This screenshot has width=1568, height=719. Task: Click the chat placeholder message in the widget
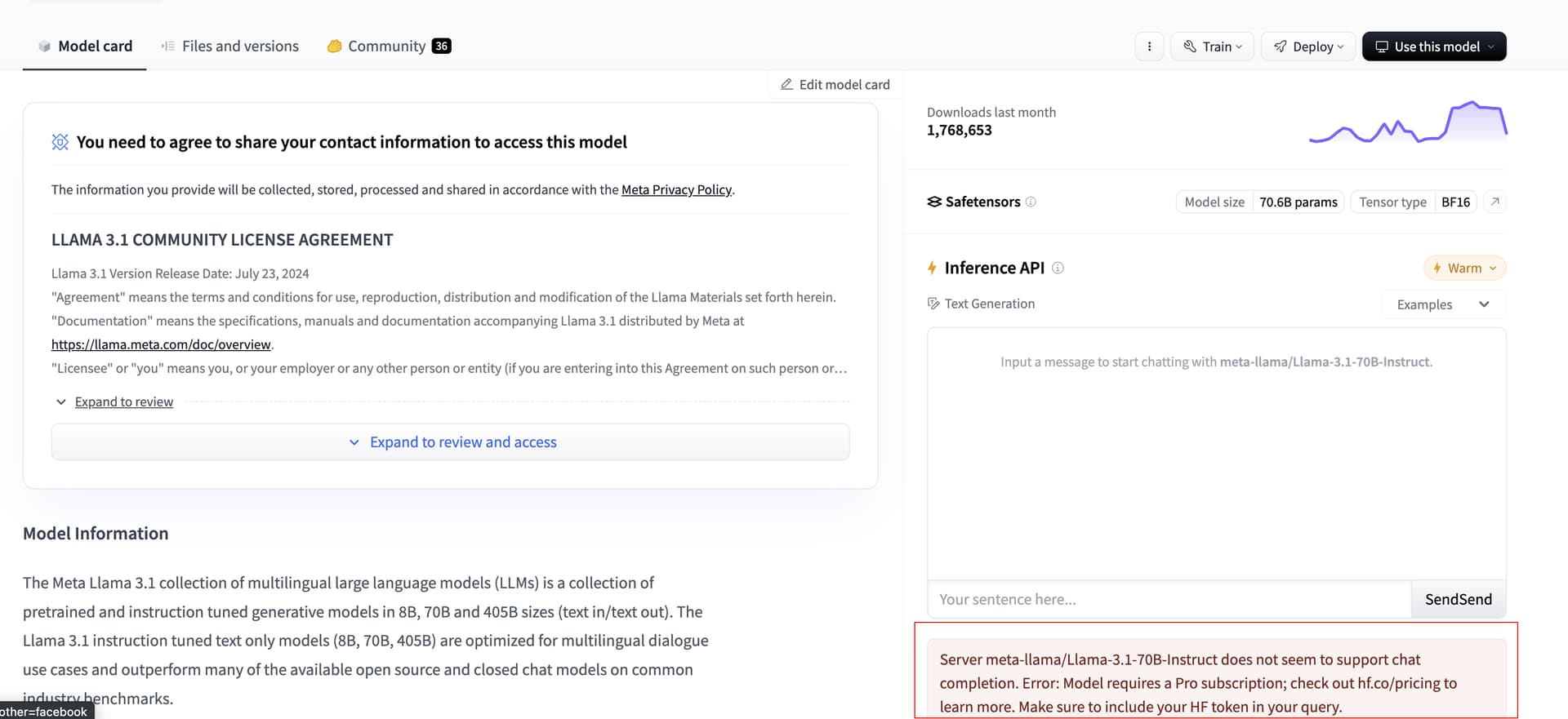[x=1216, y=362]
